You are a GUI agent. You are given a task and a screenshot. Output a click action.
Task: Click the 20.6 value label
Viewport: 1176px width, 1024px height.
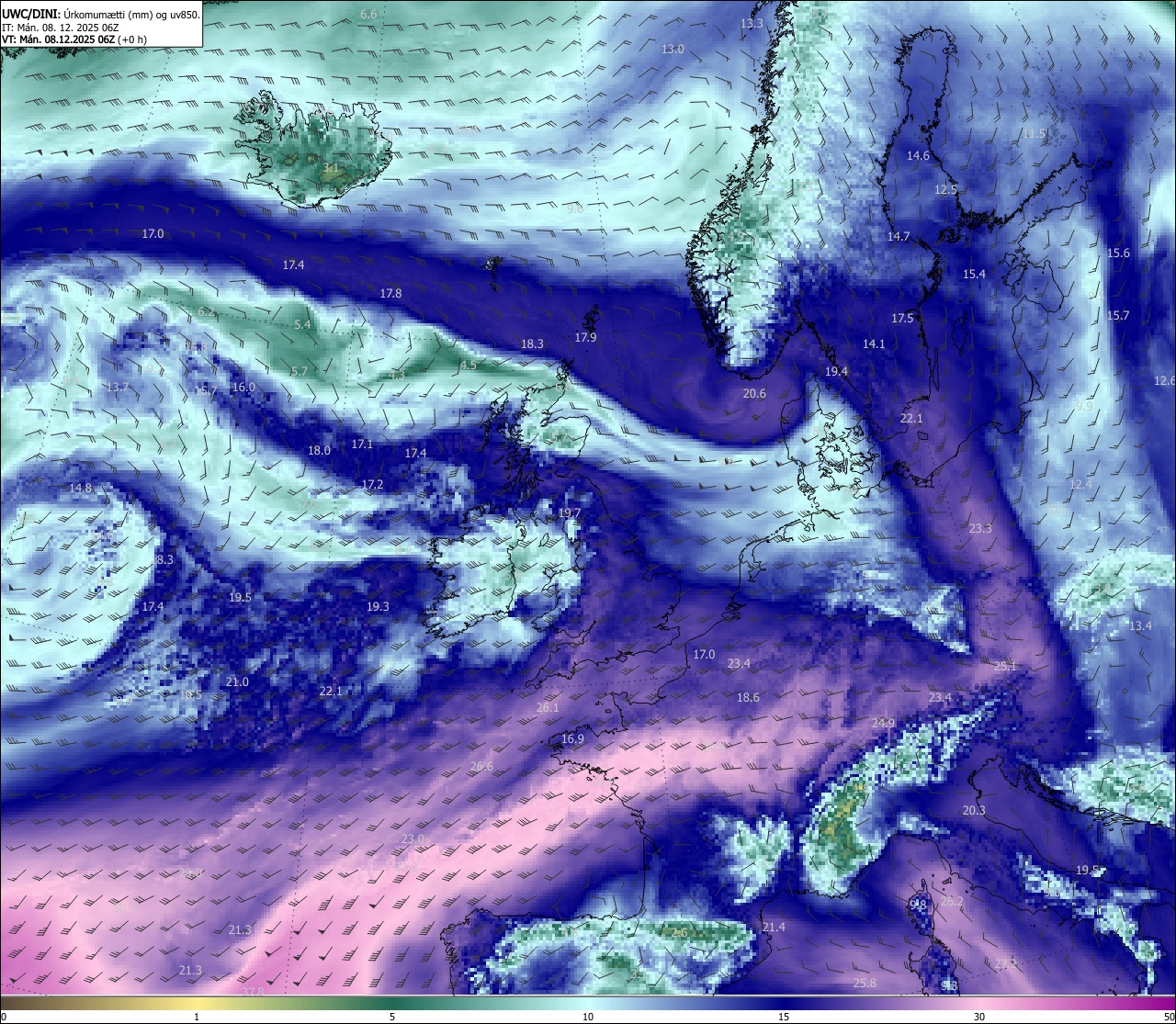[754, 393]
